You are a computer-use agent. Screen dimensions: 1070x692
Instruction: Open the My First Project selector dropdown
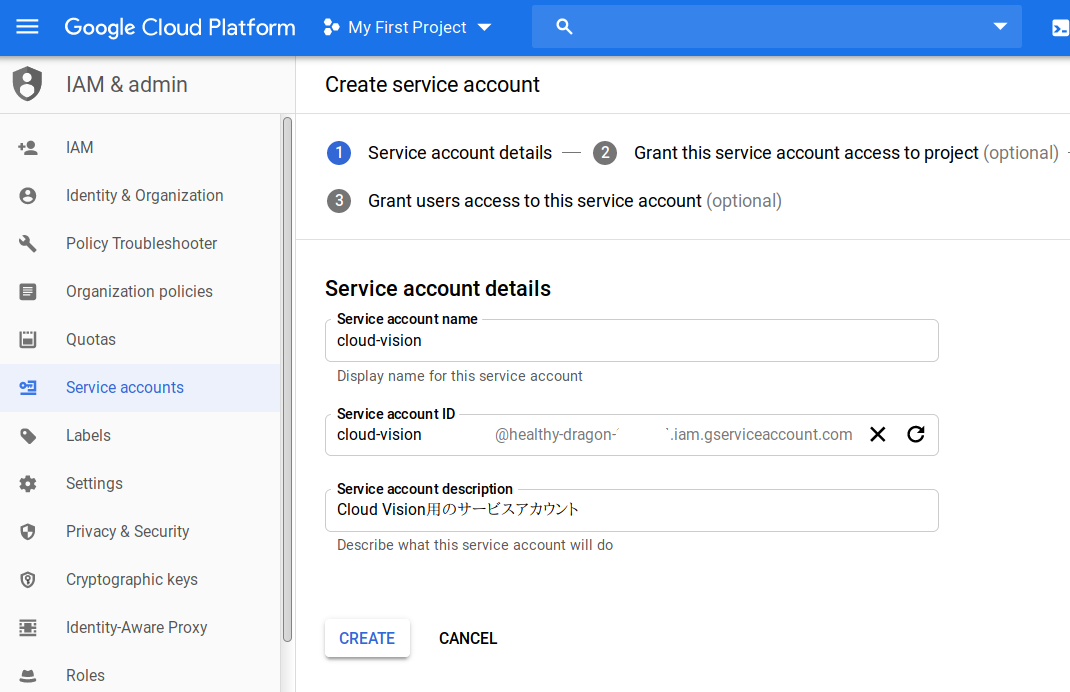pos(408,27)
